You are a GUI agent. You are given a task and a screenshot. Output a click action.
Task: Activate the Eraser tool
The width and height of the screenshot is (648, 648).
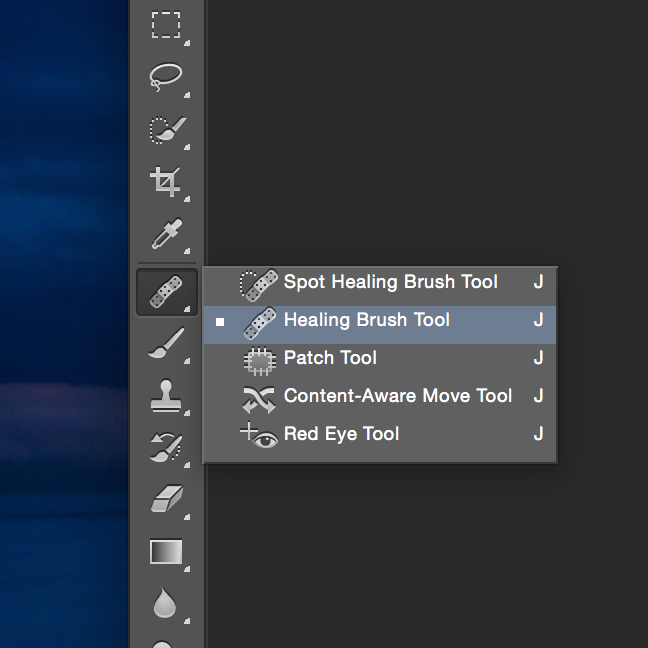166,500
